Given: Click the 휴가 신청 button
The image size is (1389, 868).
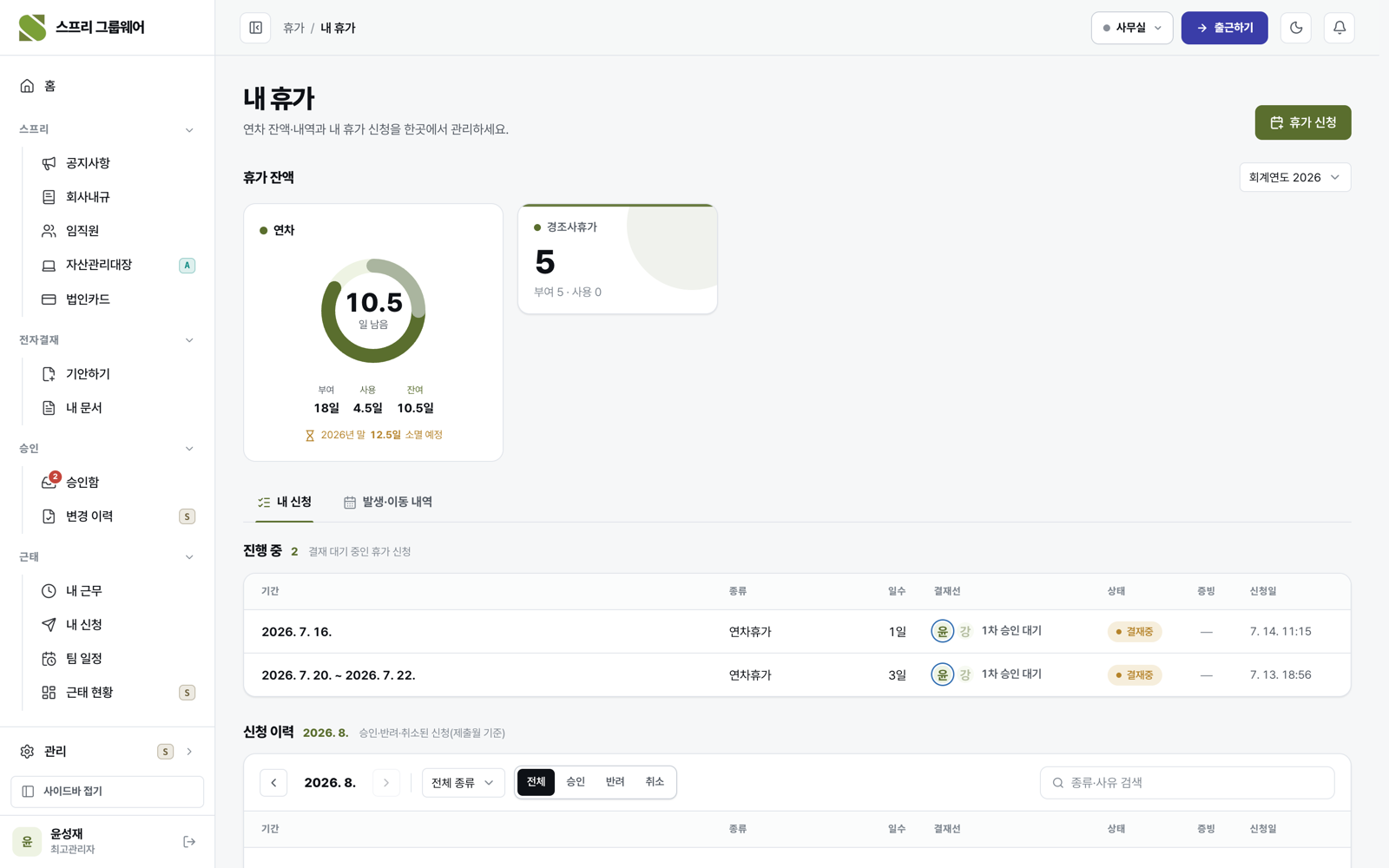Looking at the screenshot, I should [1303, 122].
